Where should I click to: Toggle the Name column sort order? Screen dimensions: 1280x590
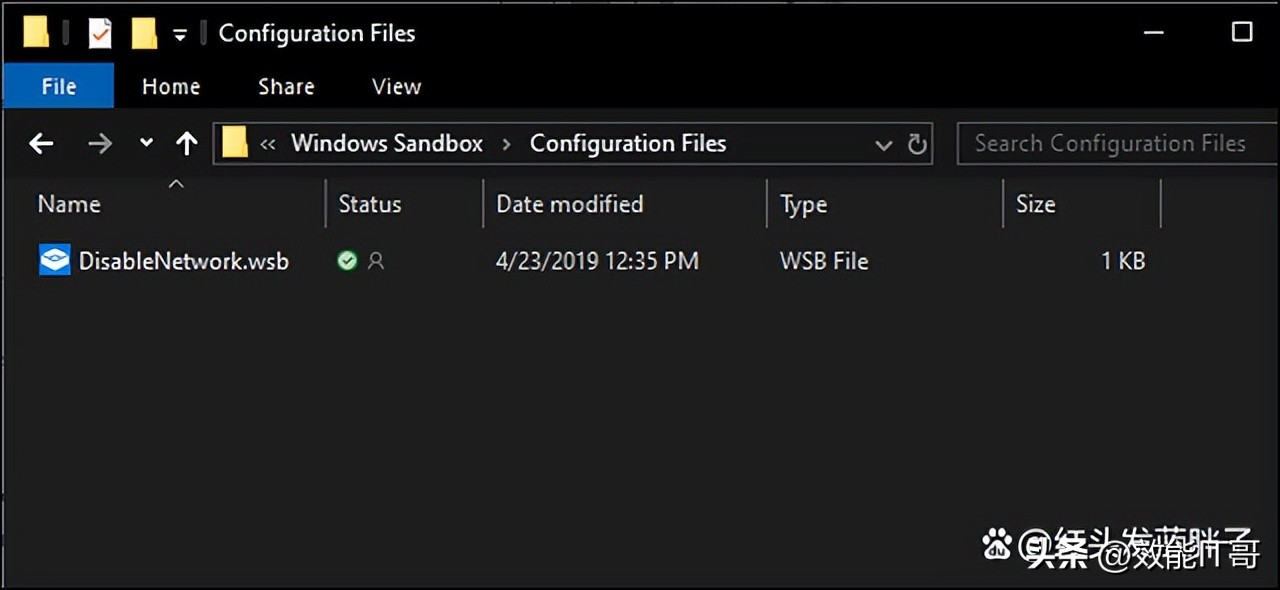pos(69,204)
